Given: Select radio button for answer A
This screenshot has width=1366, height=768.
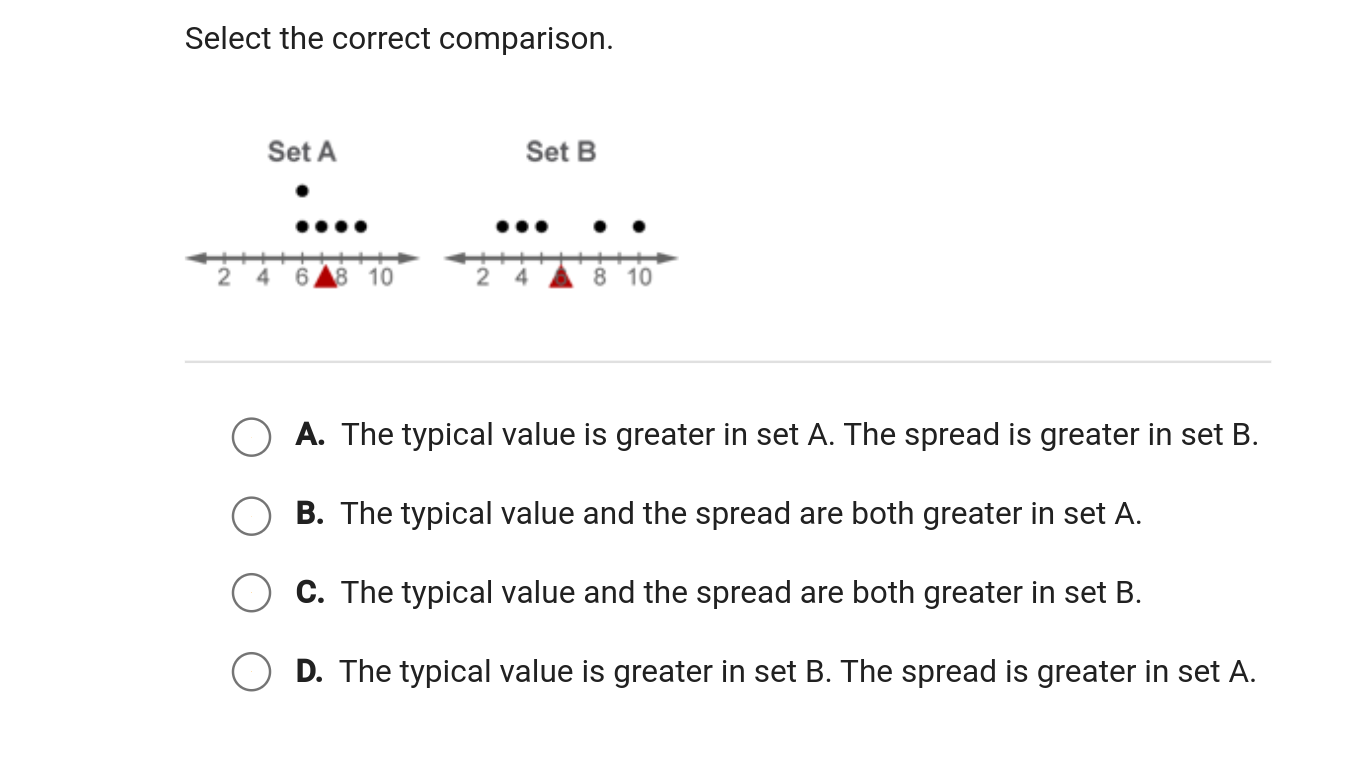Looking at the screenshot, I should coord(251,437).
